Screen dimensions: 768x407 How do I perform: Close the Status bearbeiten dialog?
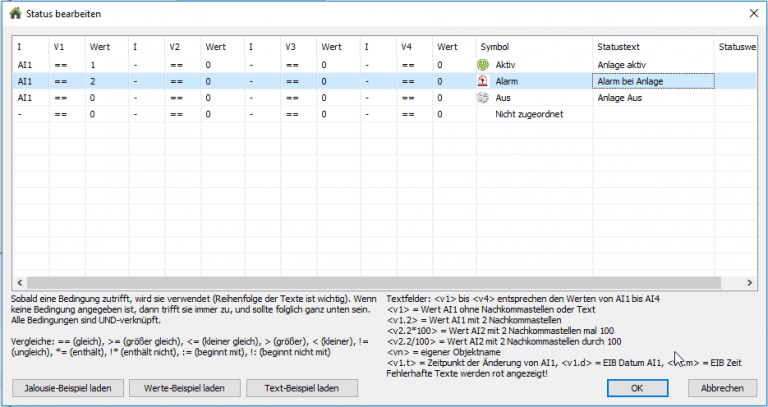coord(753,14)
